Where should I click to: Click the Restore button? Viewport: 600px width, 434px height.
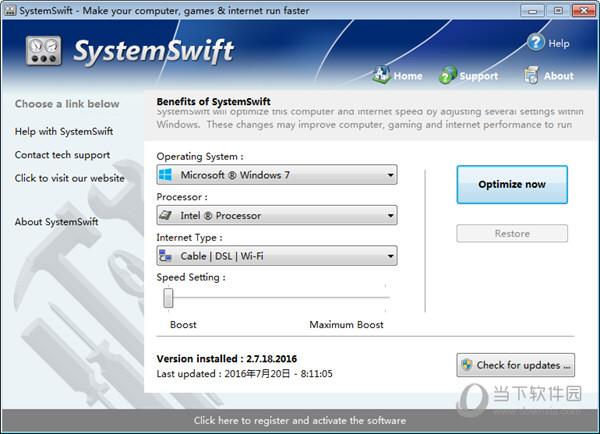512,233
